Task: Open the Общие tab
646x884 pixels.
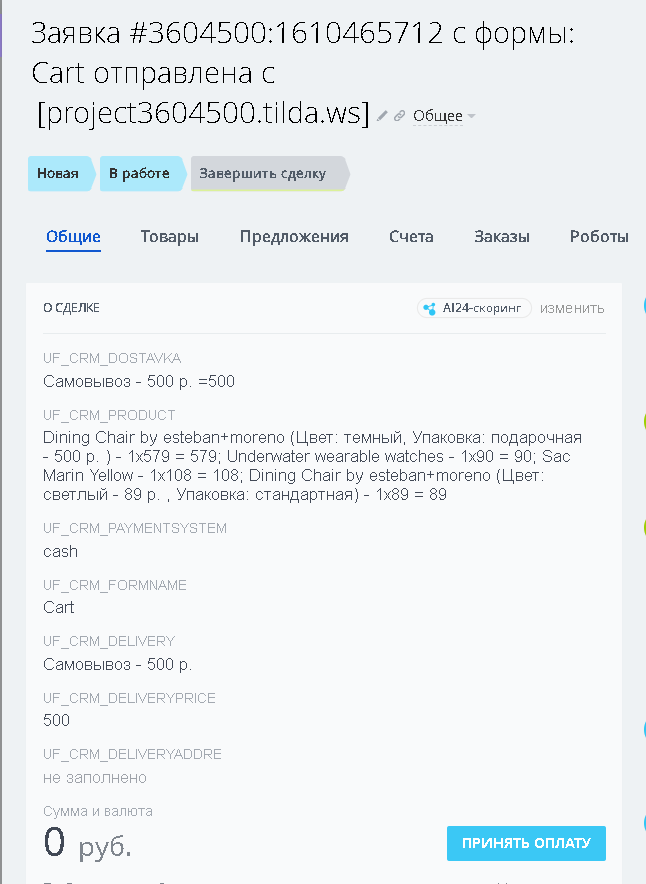Action: [x=73, y=237]
